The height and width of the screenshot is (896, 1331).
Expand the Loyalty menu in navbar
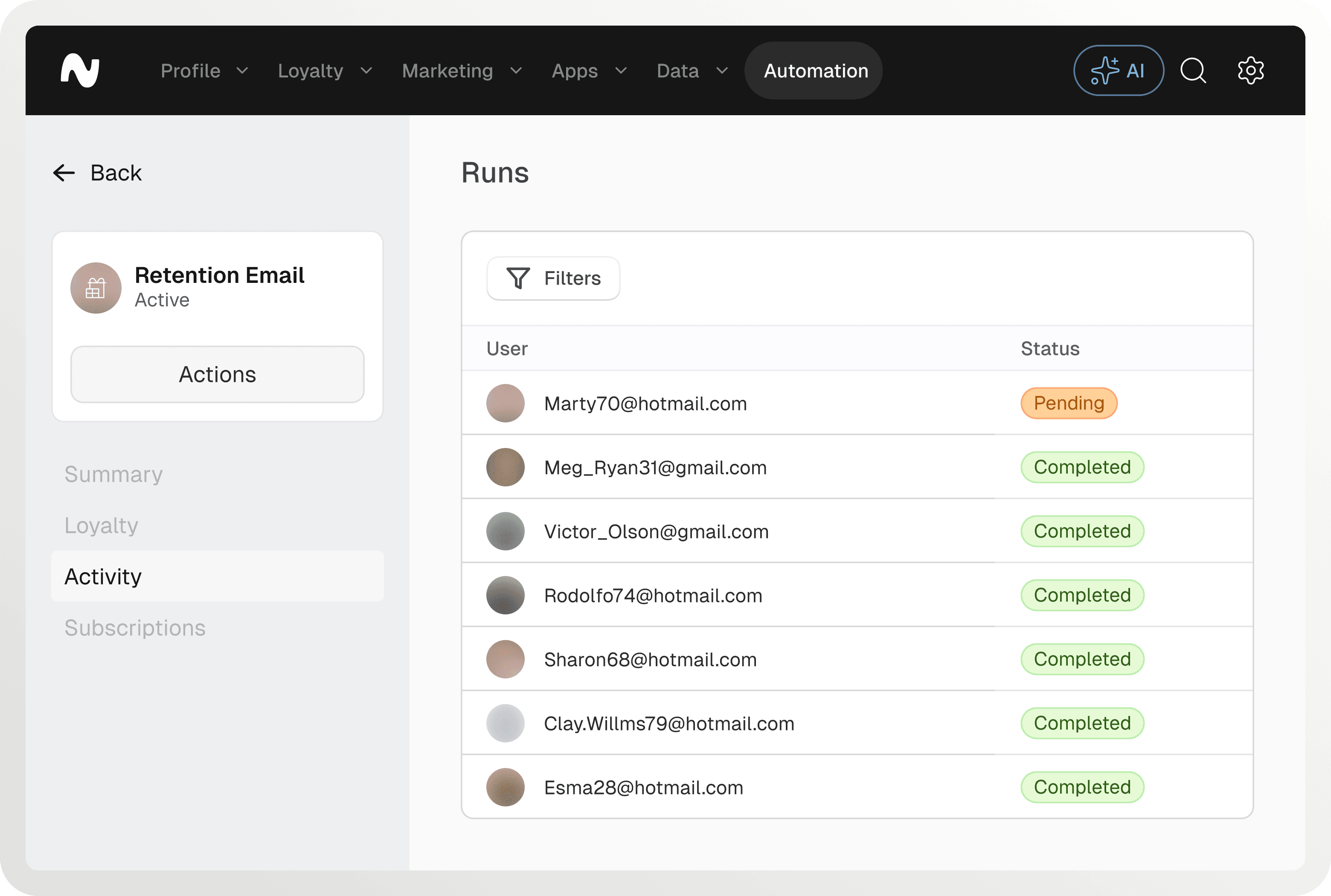324,71
